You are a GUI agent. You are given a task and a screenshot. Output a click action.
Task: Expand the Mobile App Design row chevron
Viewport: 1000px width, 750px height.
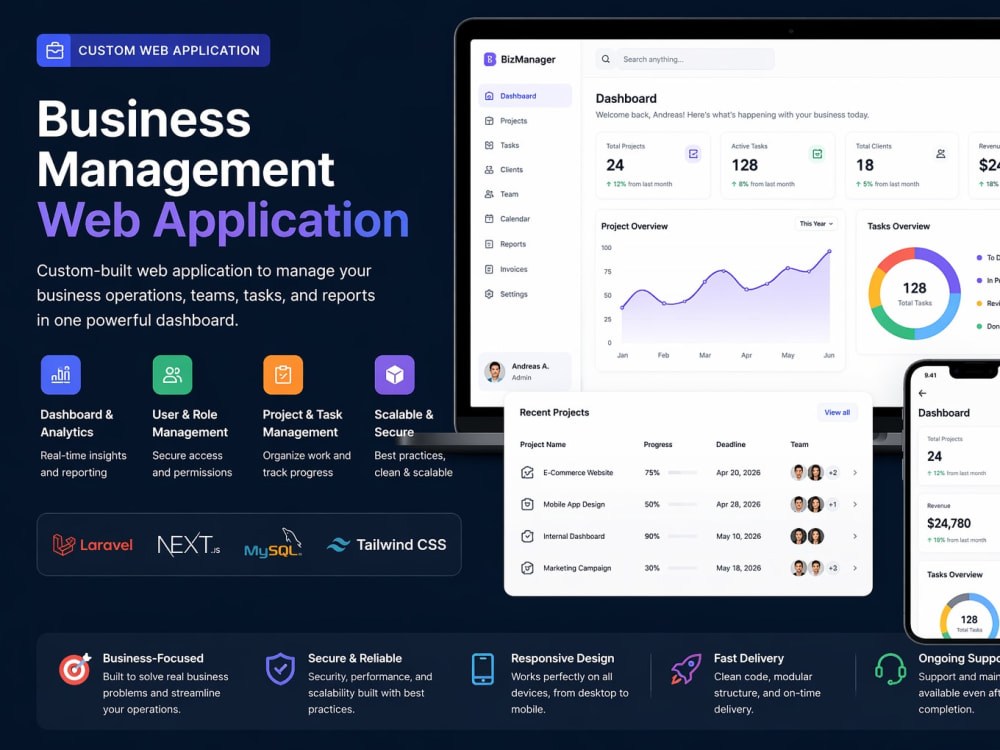(x=855, y=504)
